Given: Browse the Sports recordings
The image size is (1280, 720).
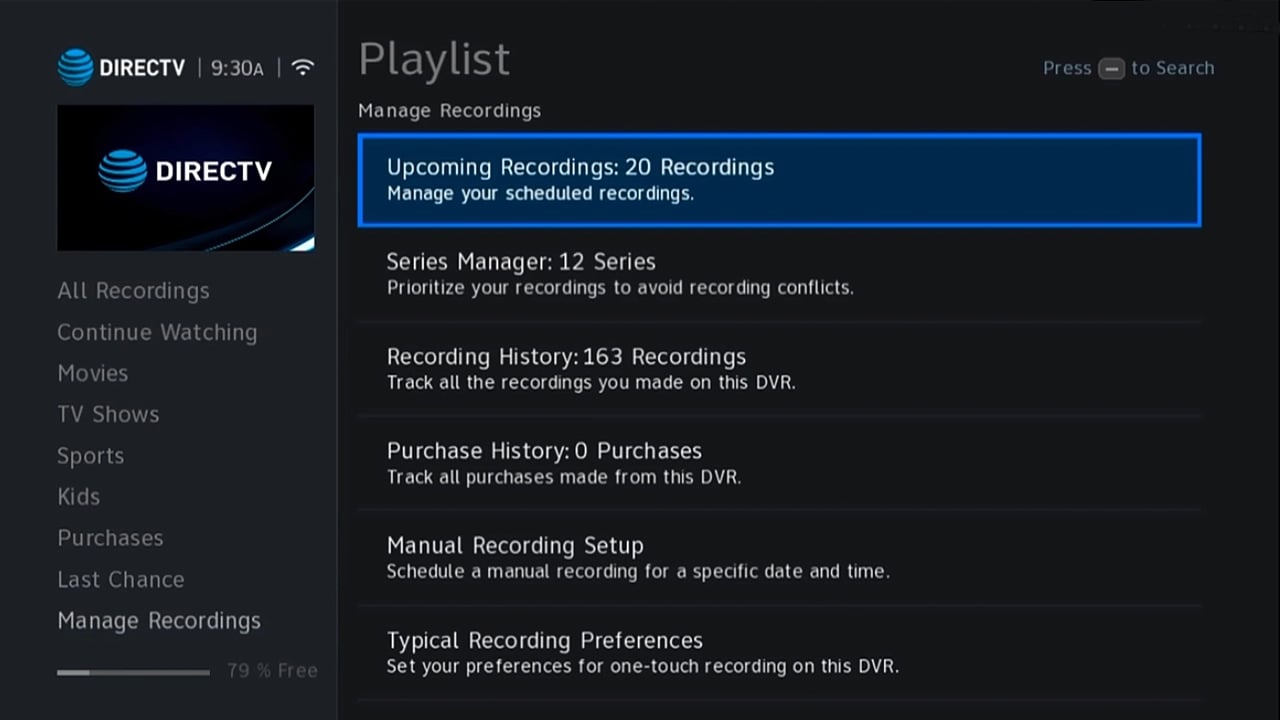Looking at the screenshot, I should [x=91, y=456].
